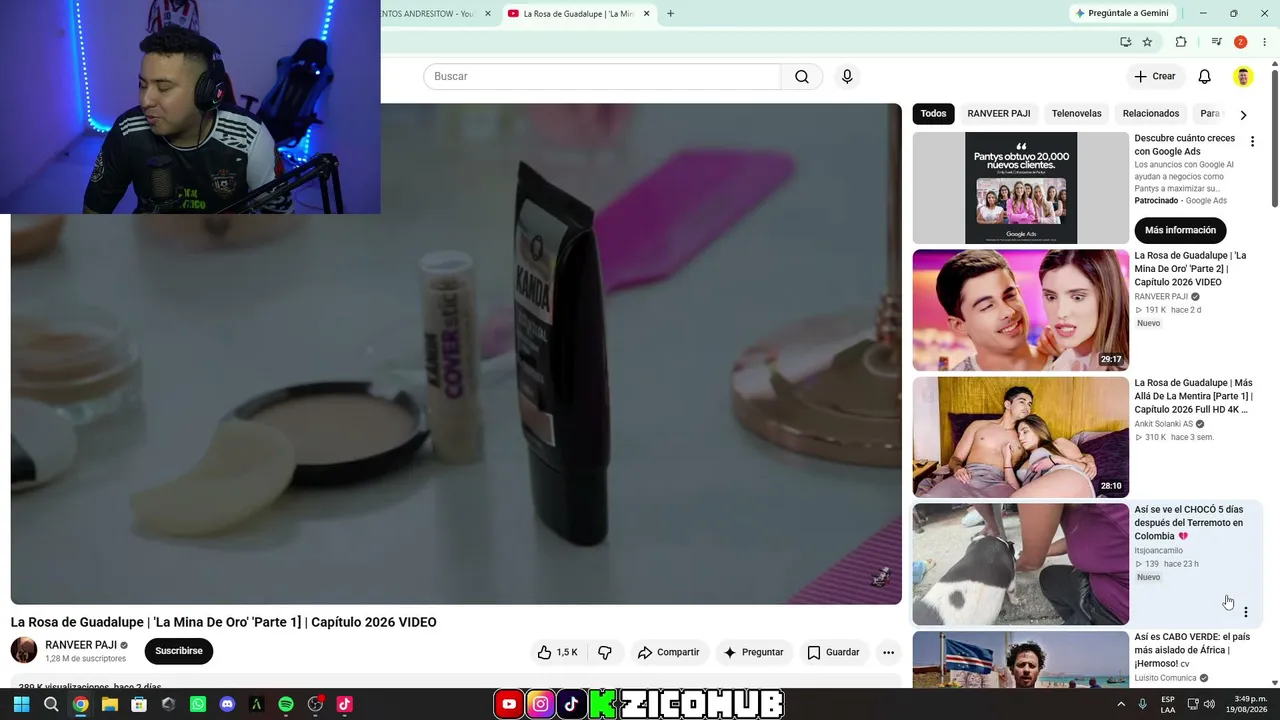Screen dimensions: 1280x720
Task: Click the install app icon in the address bar
Action: [1126, 42]
